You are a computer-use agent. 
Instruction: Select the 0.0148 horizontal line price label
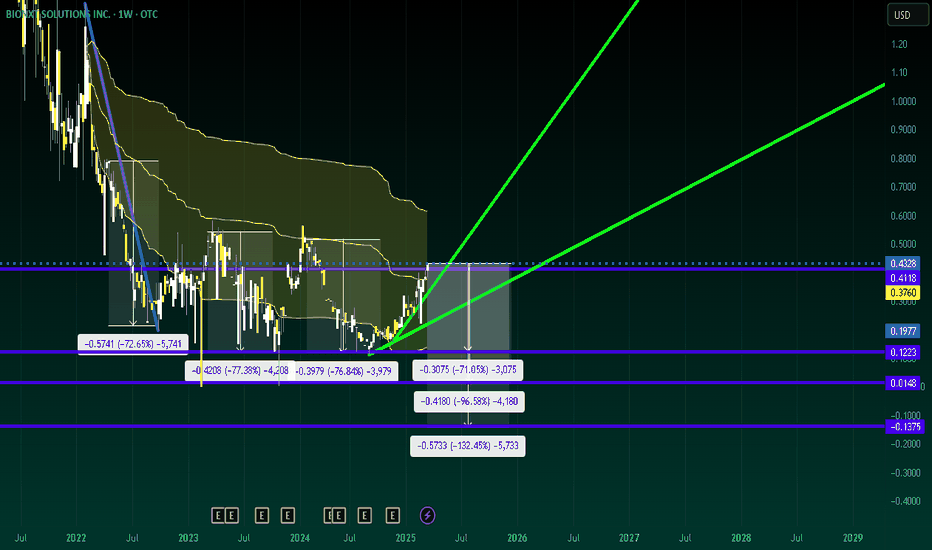tap(903, 383)
